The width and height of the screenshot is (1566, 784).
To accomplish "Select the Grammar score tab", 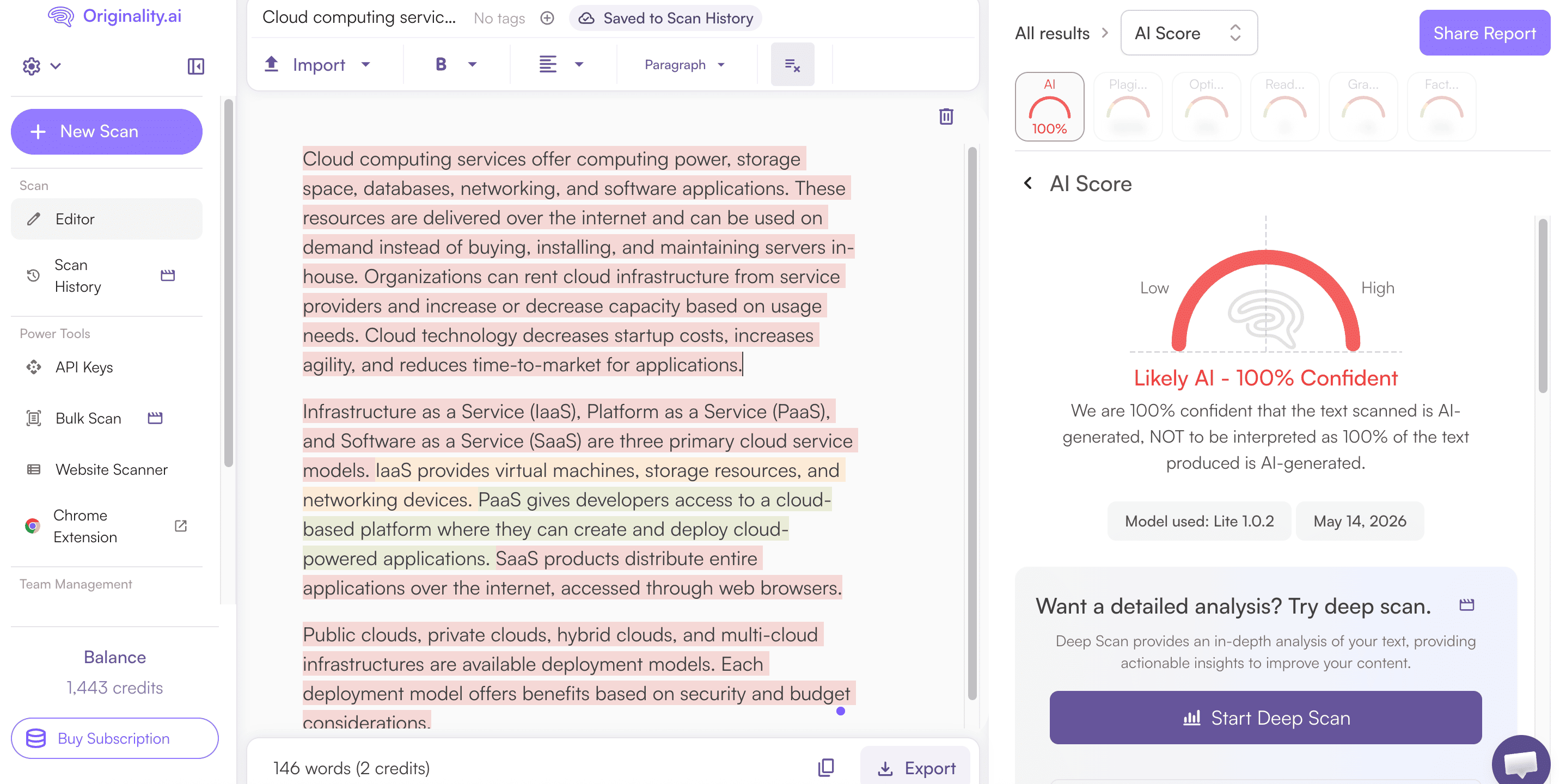I will 1363,106.
